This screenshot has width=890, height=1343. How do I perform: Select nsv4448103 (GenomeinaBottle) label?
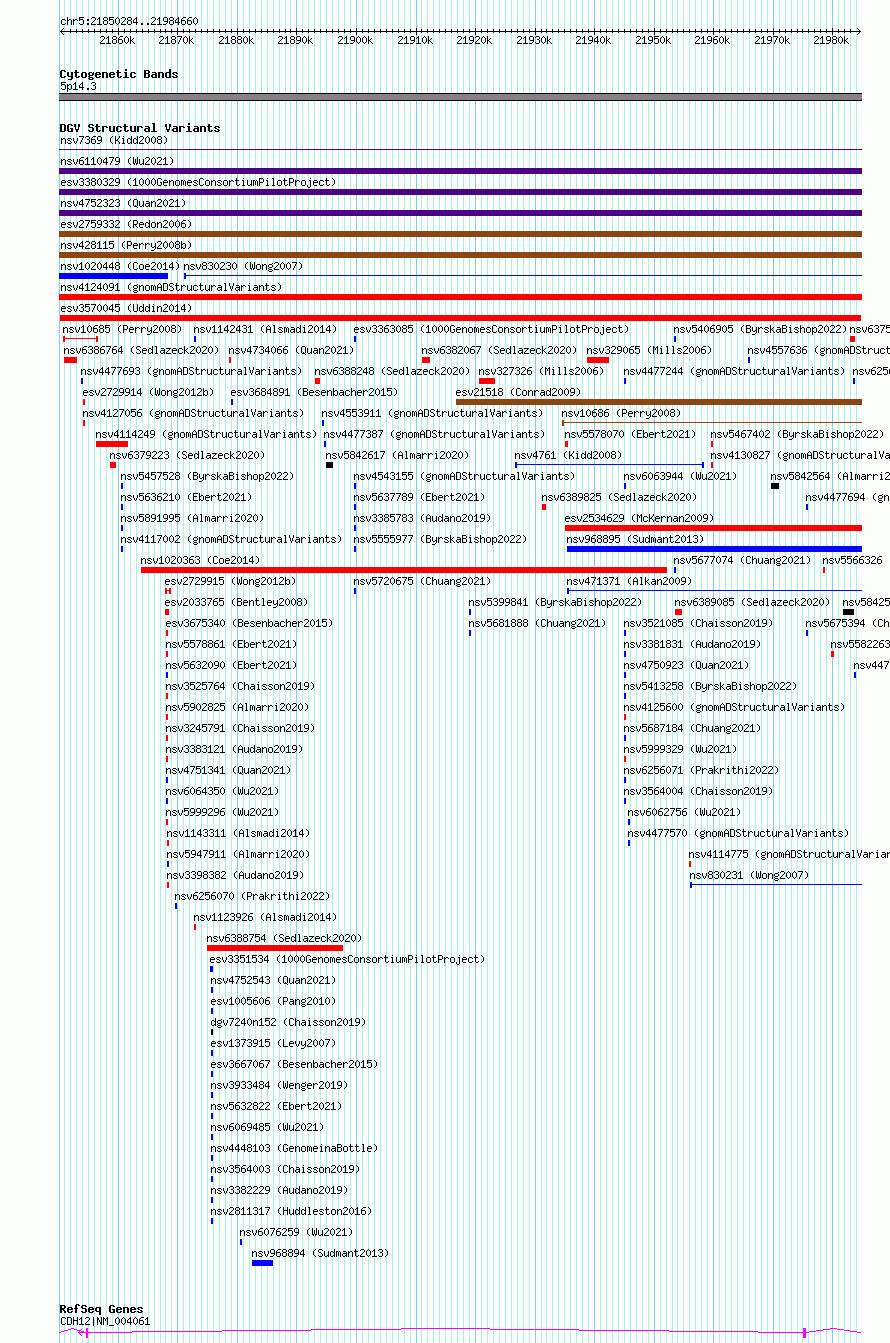click(294, 1148)
